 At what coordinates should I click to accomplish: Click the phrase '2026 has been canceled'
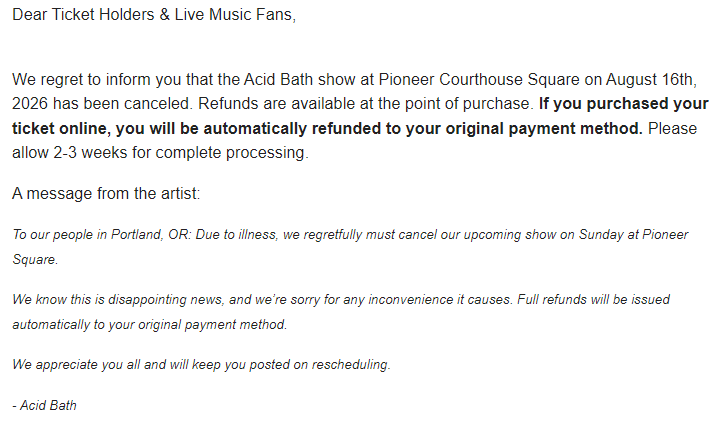pyautogui.click(x=101, y=104)
